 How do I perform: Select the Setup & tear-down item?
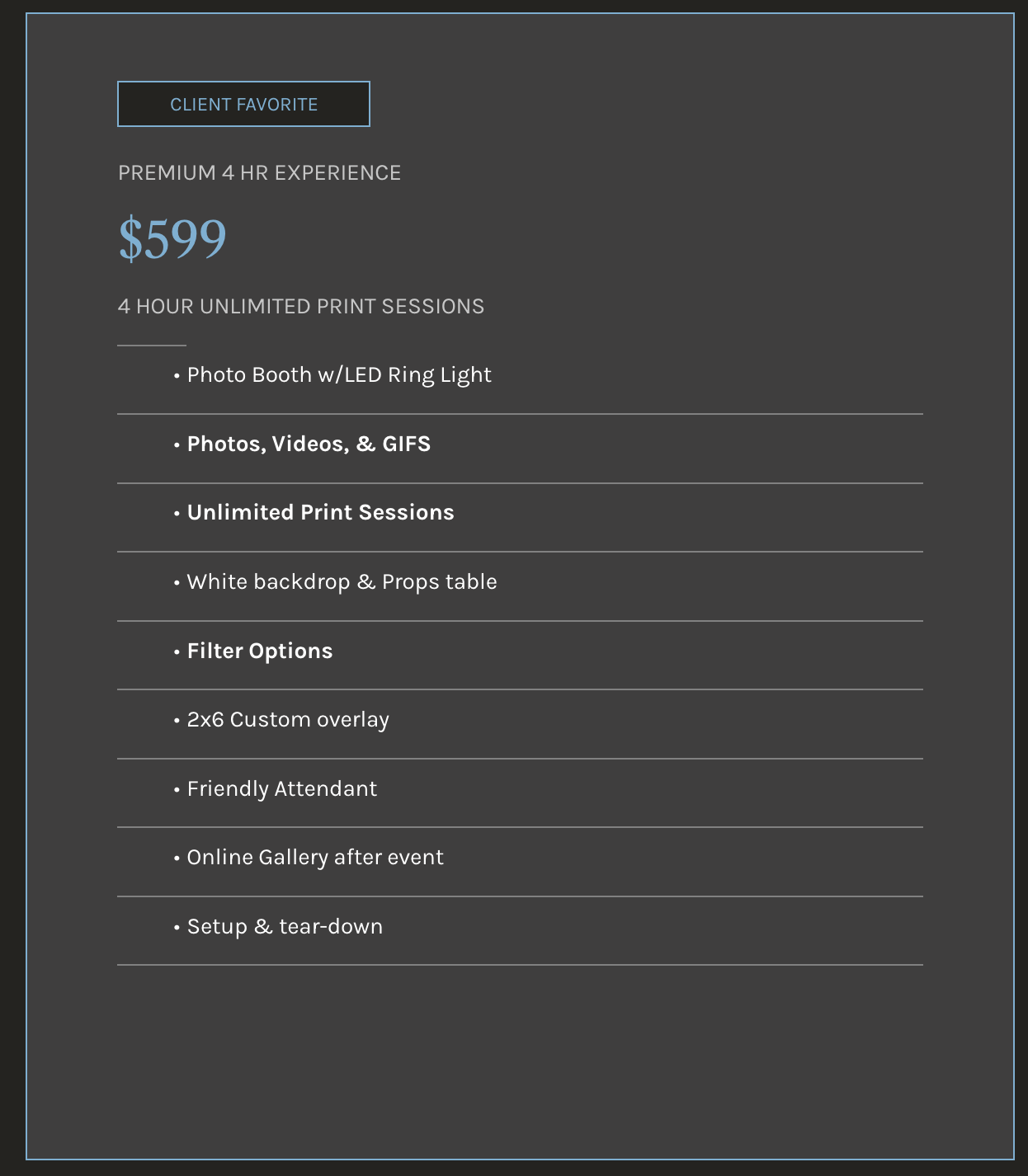pyautogui.click(x=285, y=927)
